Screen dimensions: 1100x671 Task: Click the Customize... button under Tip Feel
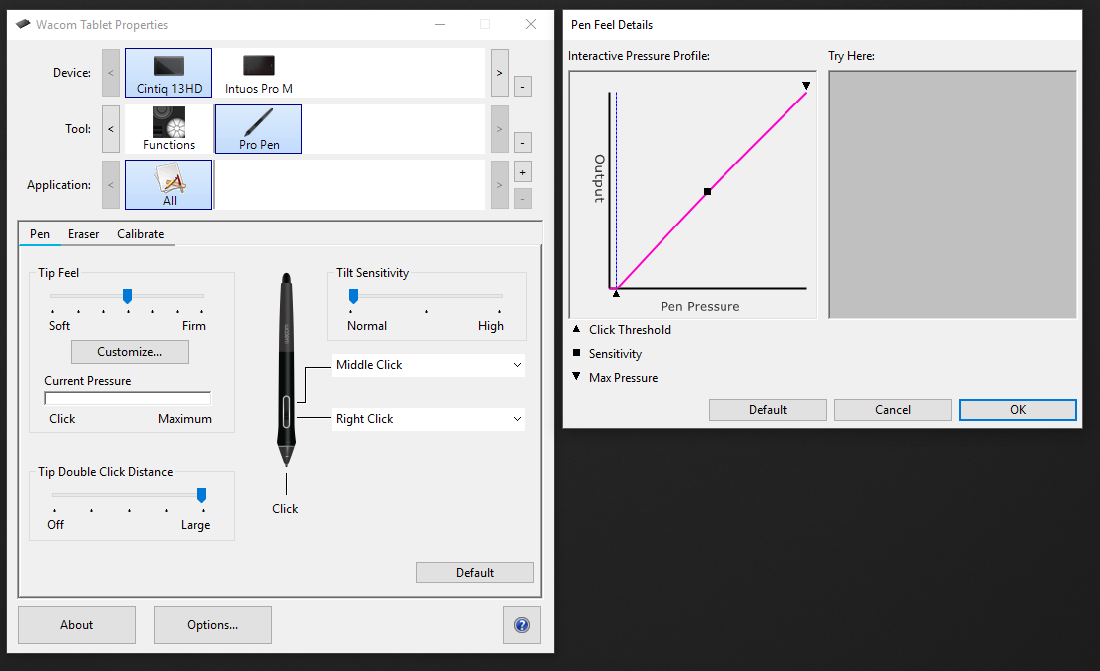point(130,352)
